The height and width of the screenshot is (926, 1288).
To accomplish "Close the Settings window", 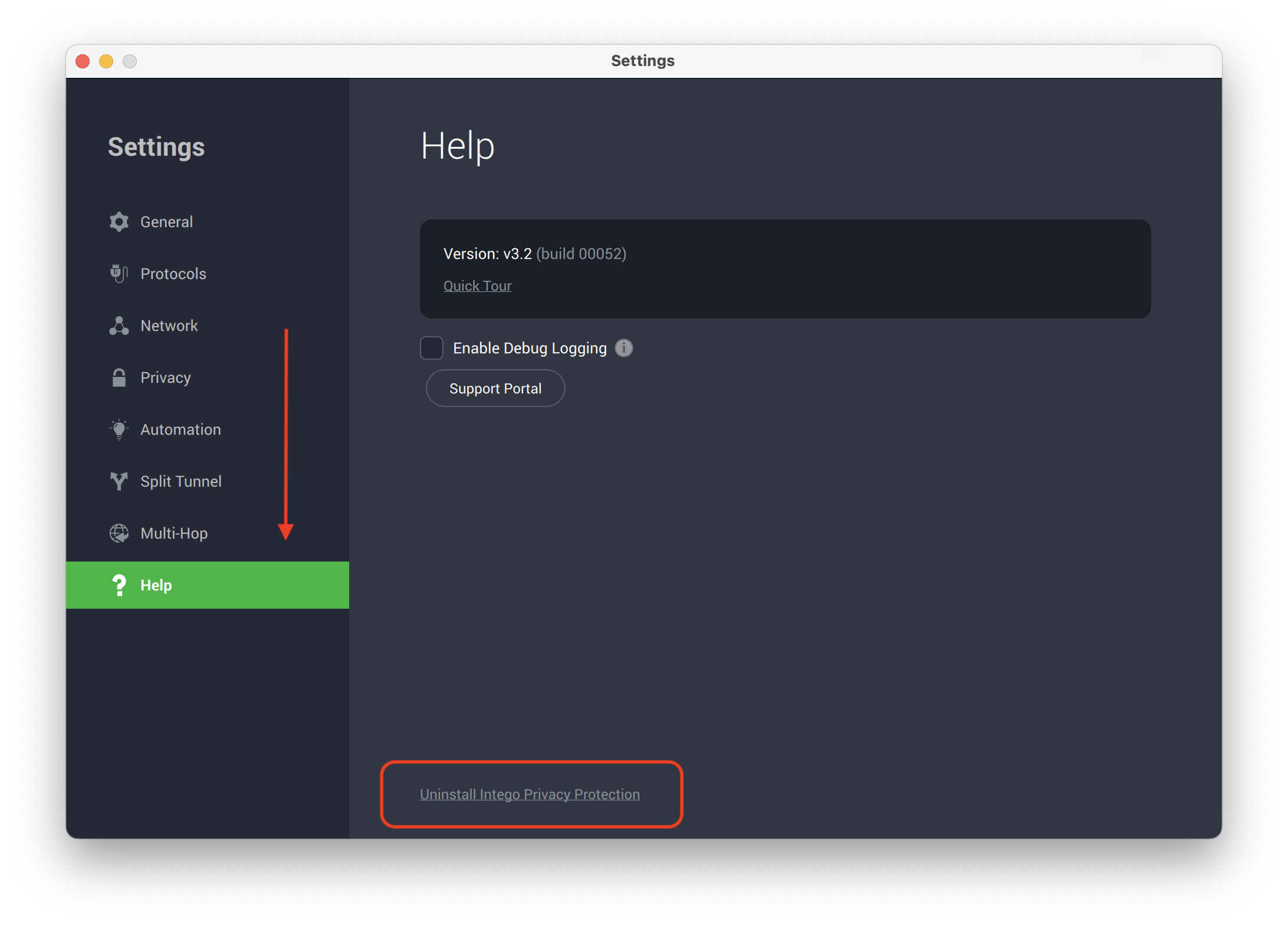I will (x=83, y=61).
